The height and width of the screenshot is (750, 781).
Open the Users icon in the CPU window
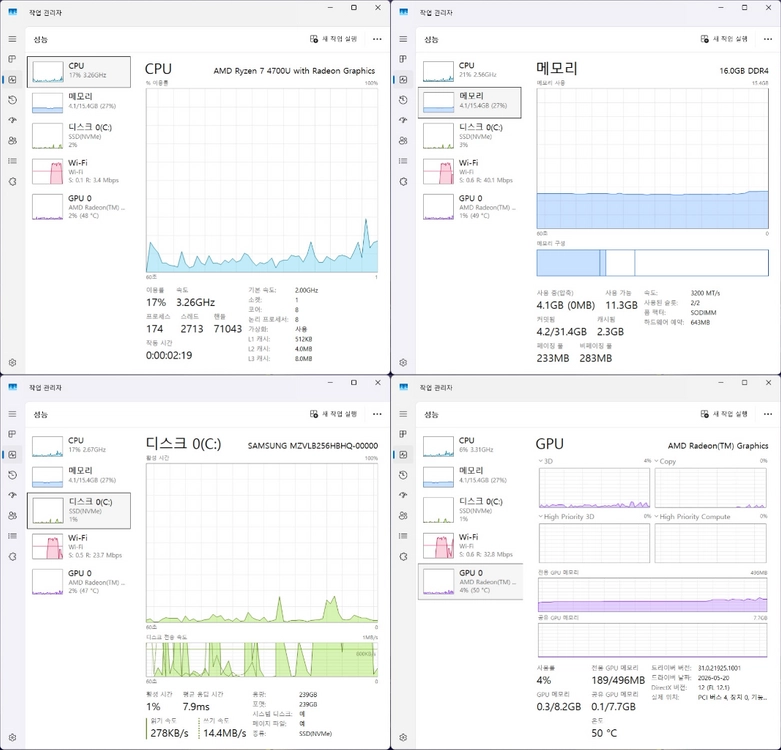point(12,140)
